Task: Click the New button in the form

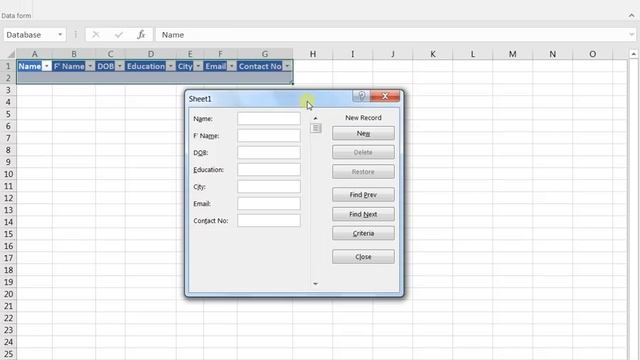Action: point(363,133)
